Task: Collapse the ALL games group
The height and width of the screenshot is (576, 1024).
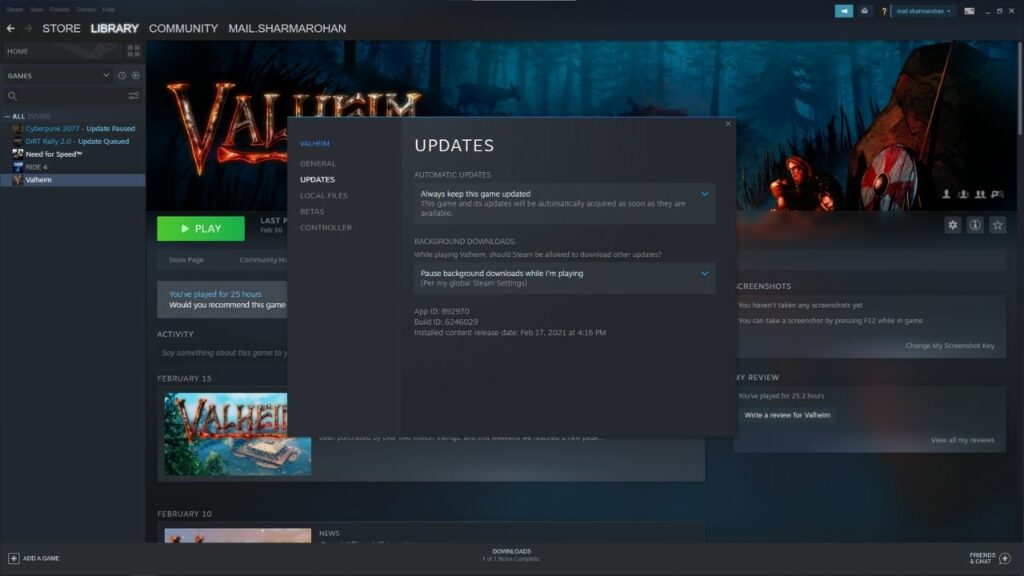Action: pyautogui.click(x=7, y=116)
